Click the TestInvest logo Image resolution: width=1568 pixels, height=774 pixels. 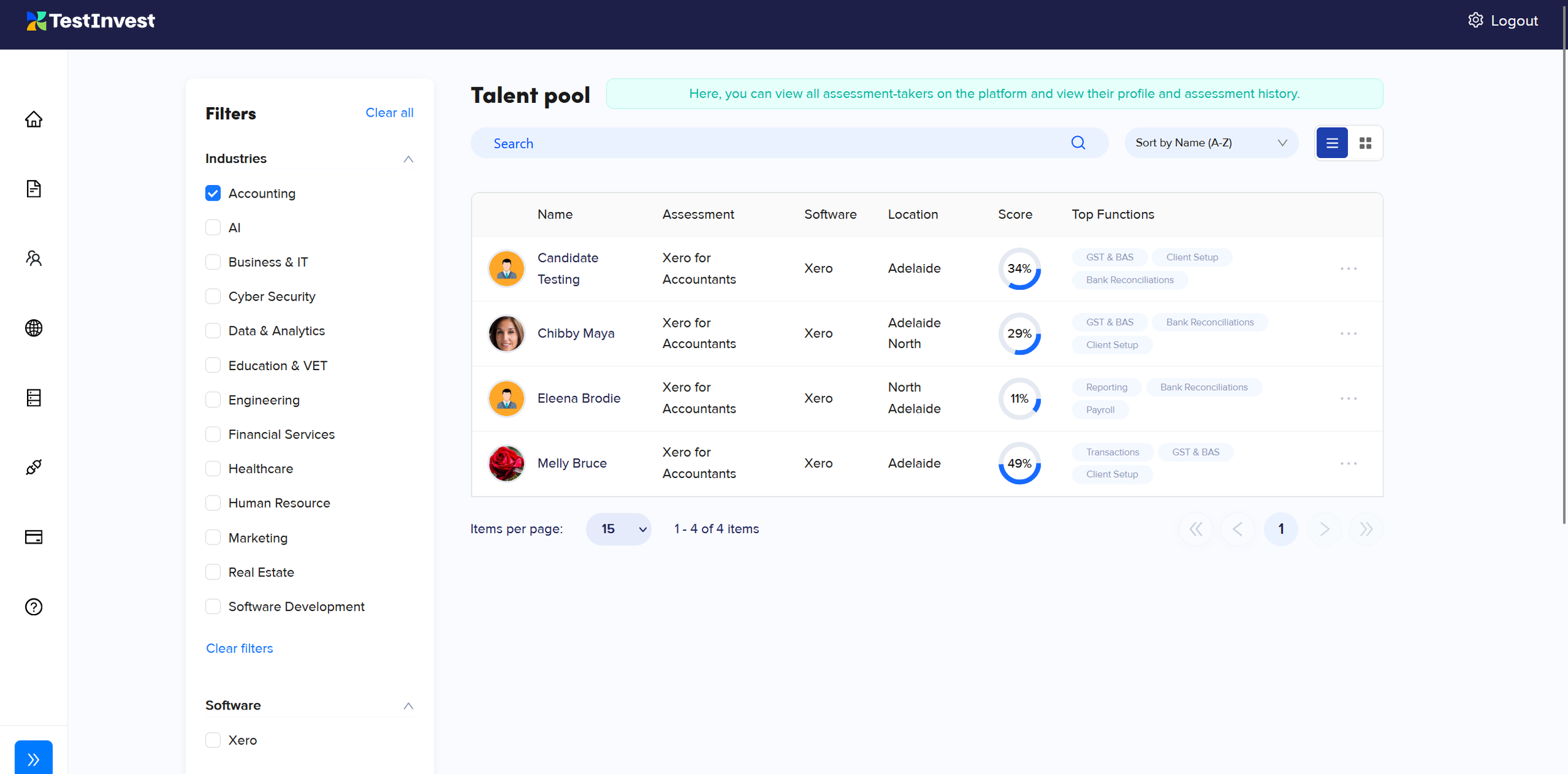(90, 21)
